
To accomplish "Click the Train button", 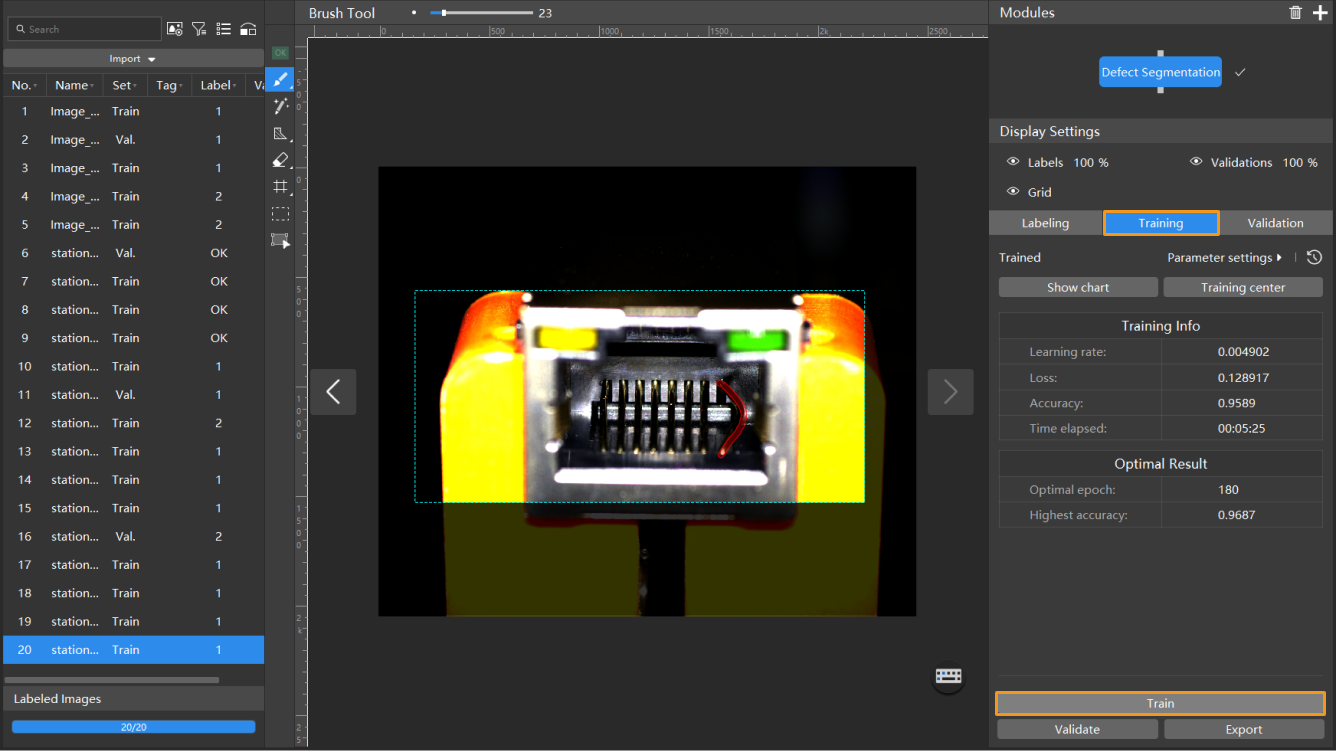I will click(x=1160, y=704).
